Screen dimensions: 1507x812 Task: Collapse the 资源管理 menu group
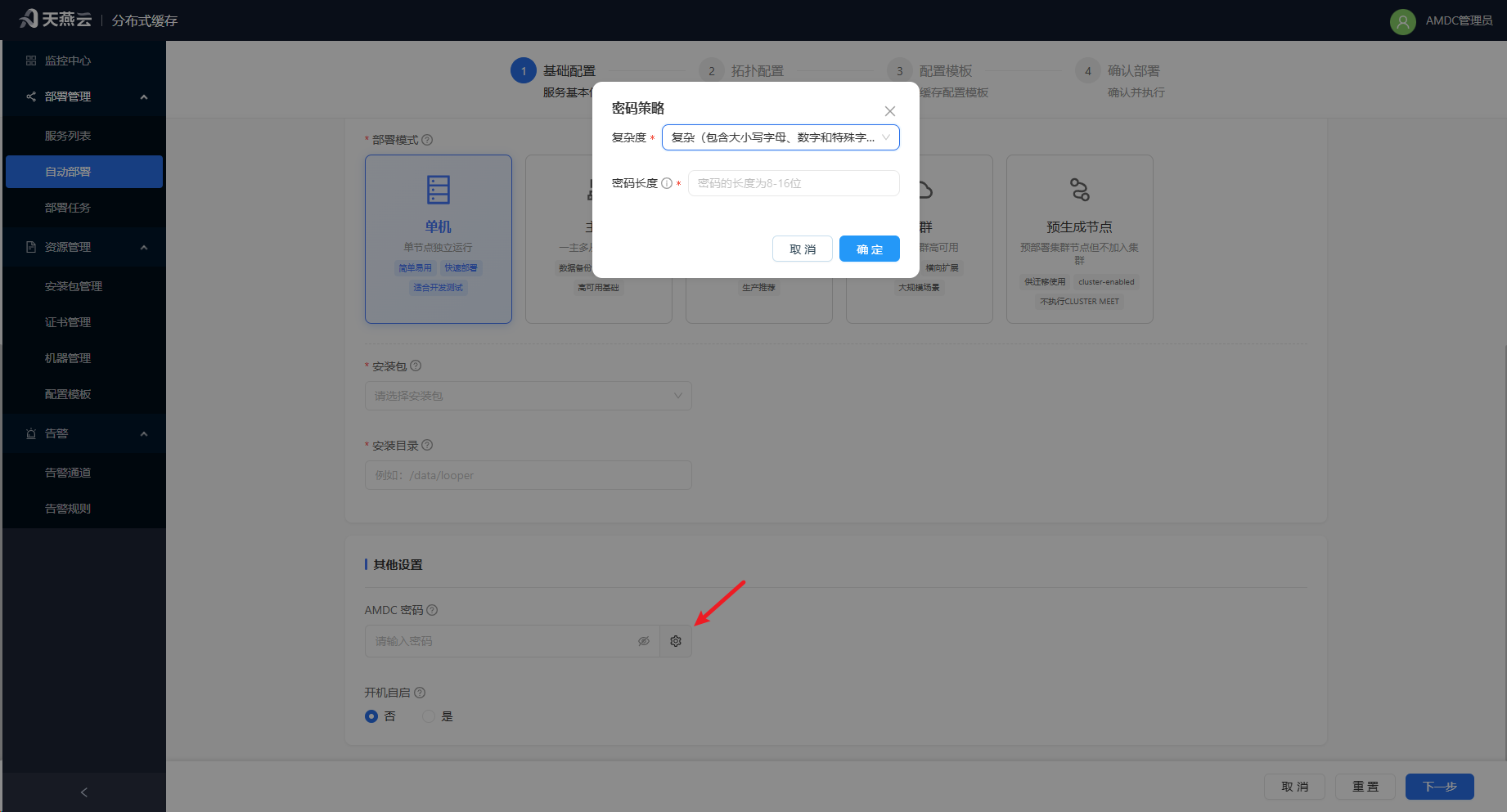(144, 247)
